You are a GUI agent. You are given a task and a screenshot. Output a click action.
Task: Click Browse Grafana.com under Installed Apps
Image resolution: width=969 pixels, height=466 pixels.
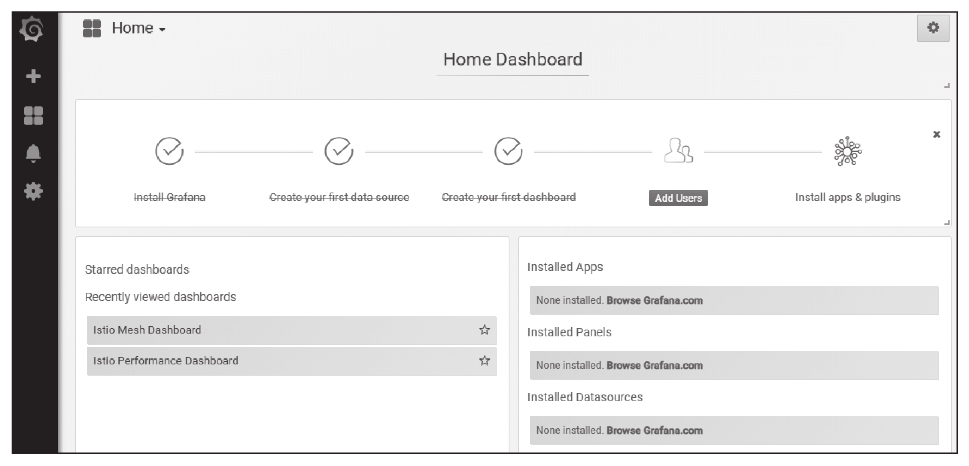[x=654, y=301]
